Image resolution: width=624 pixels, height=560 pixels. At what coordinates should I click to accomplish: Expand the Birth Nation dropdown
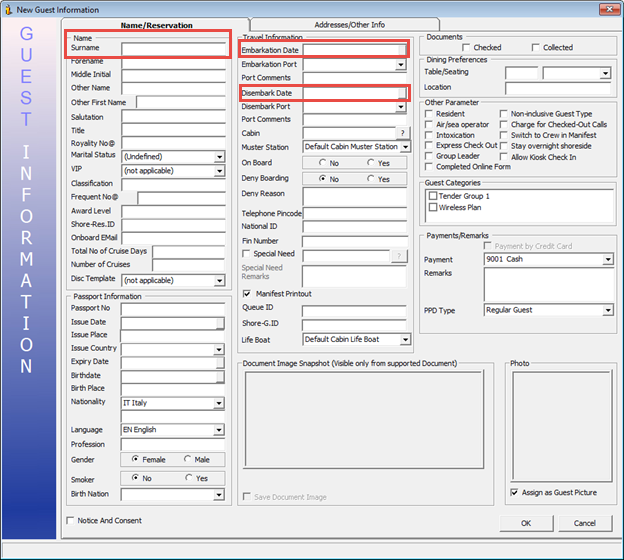coord(219,495)
